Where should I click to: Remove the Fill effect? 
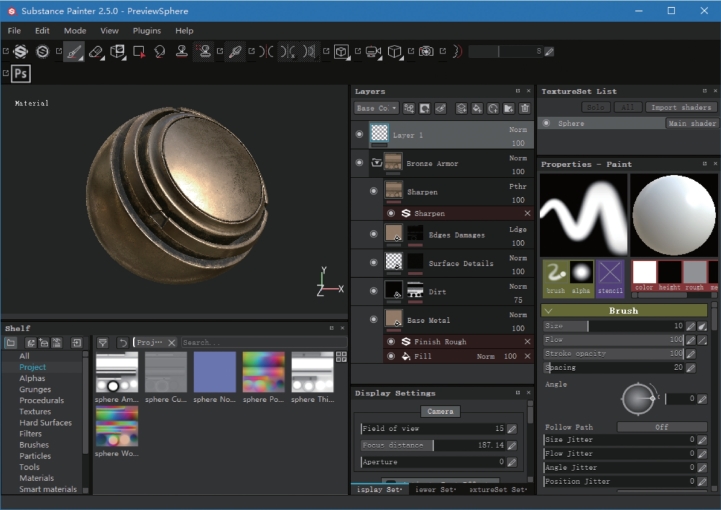pyautogui.click(x=527, y=356)
